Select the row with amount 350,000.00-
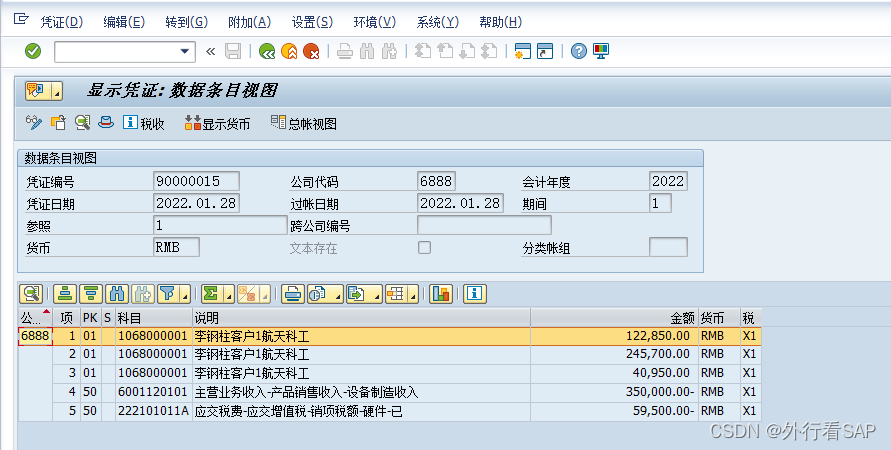The image size is (891, 450). pyautogui.click(x=389, y=392)
